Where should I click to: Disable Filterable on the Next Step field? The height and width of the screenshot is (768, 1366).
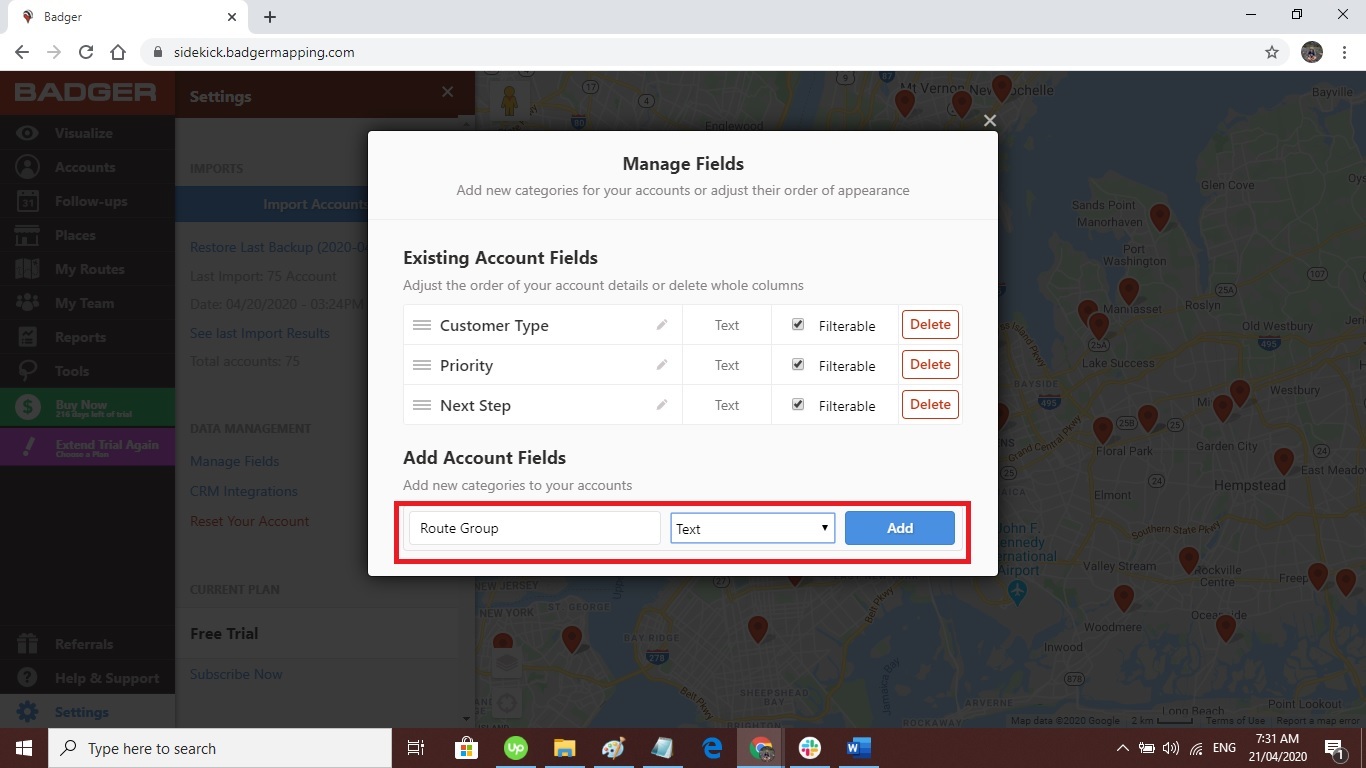click(x=798, y=405)
